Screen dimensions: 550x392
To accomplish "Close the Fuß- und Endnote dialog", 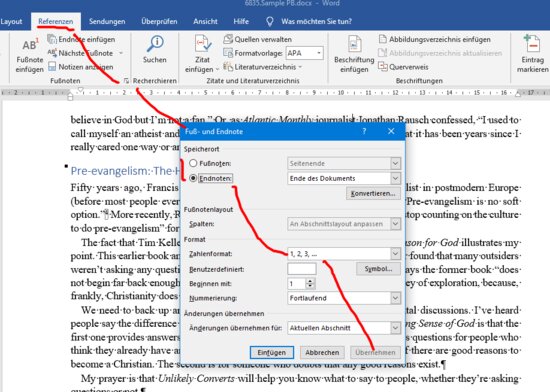I will coord(391,131).
